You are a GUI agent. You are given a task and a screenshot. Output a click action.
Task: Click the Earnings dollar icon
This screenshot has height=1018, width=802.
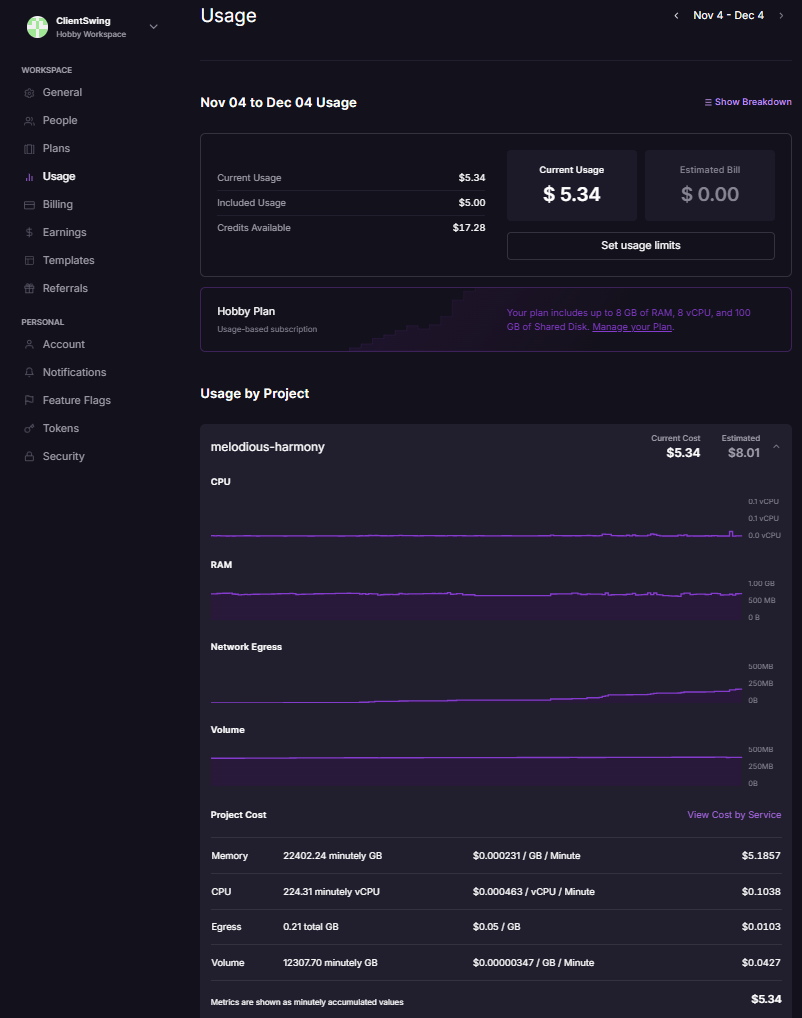tap(30, 233)
